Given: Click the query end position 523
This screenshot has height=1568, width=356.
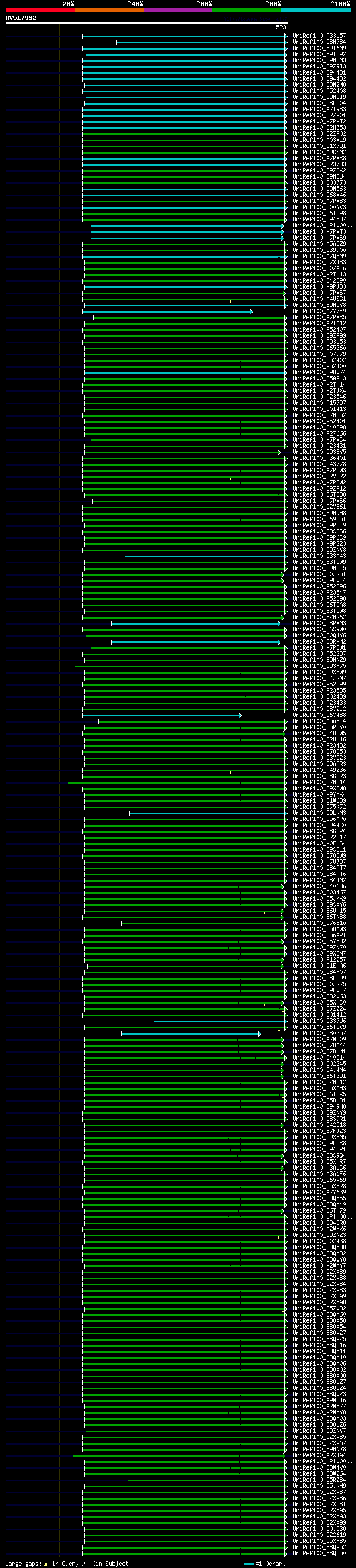Looking at the screenshot, I should [x=280, y=27].
